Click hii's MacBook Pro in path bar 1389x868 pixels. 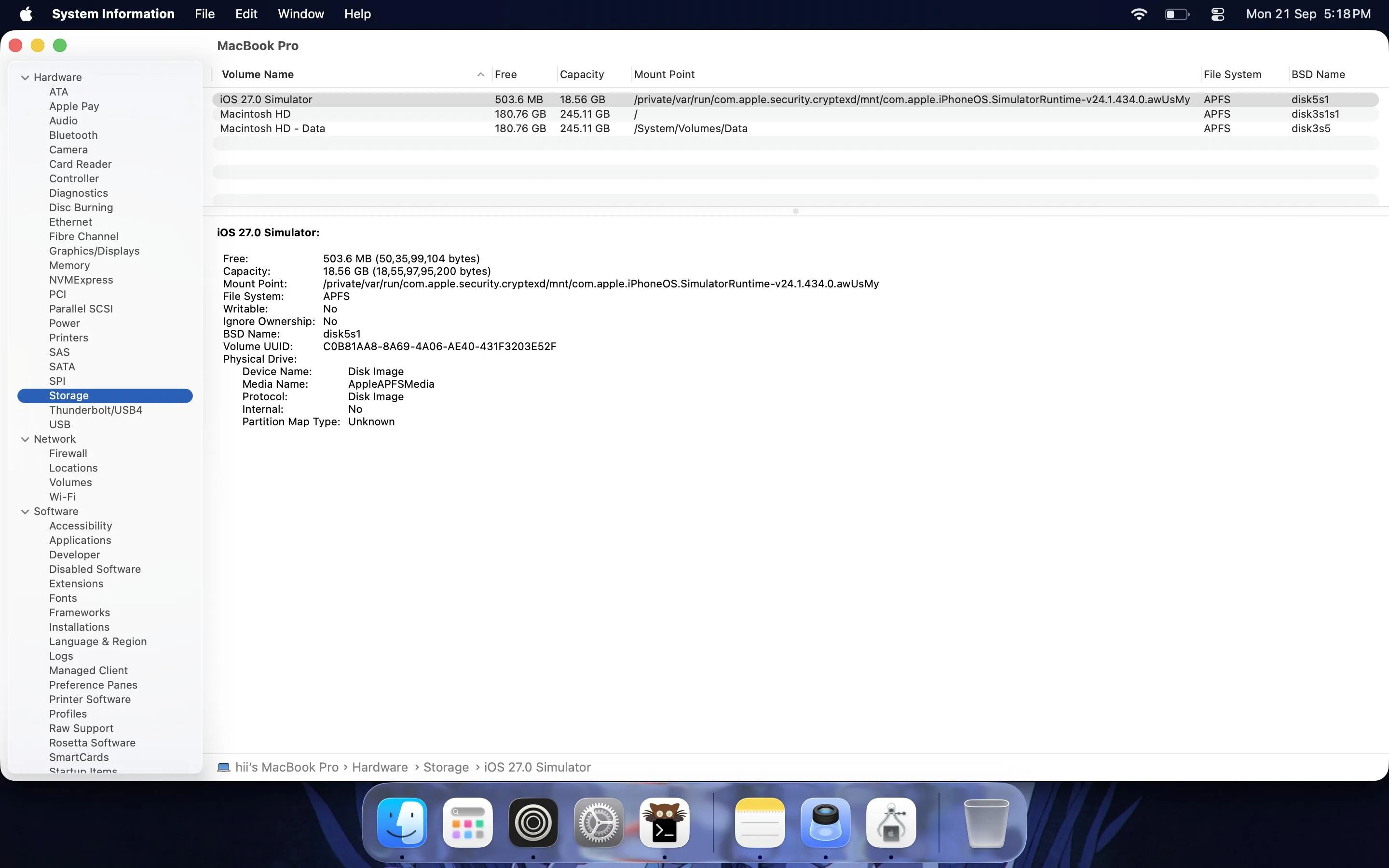pyautogui.click(x=286, y=768)
